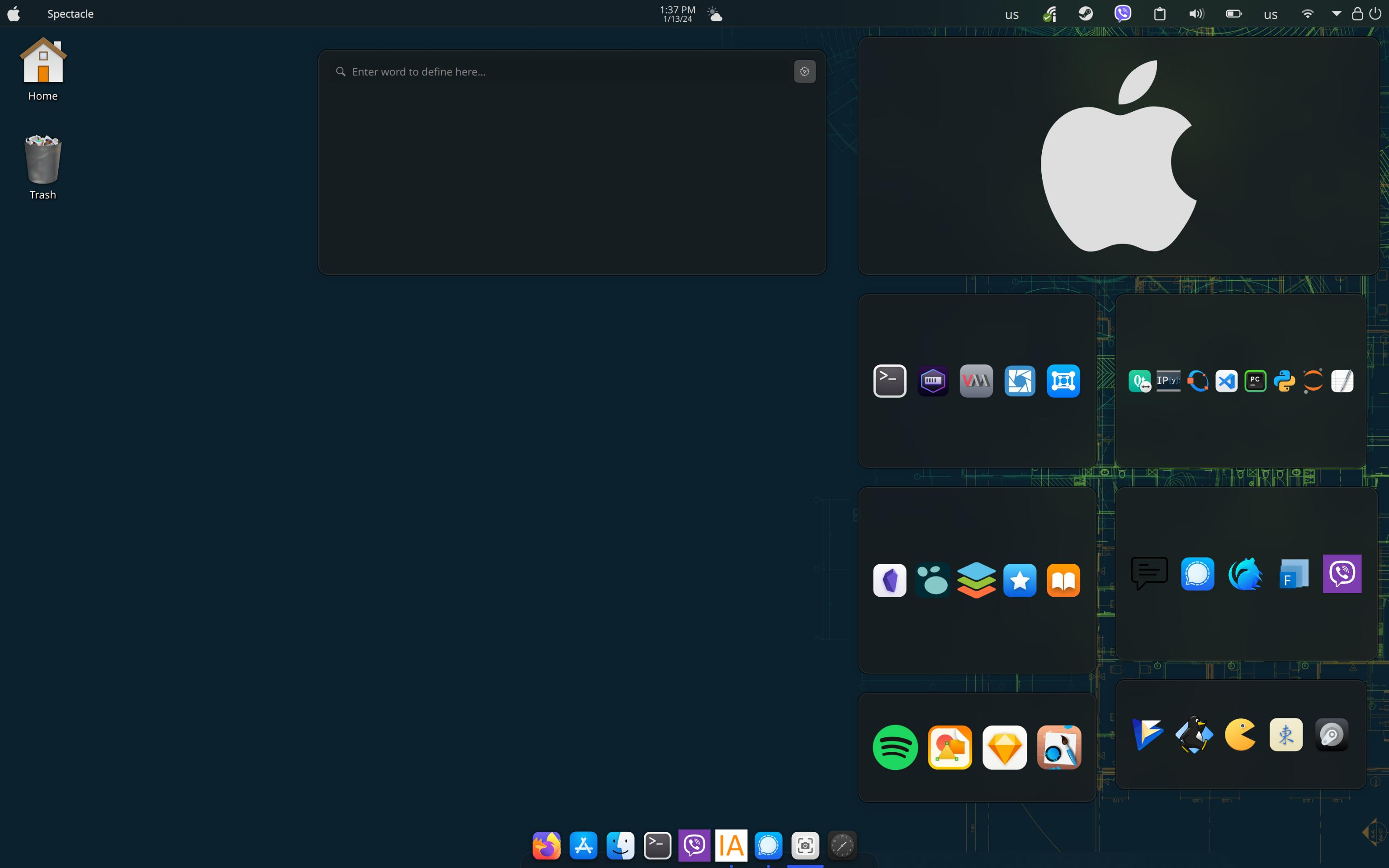Launch Steam from the games widget

pyautogui.click(x=1332, y=734)
